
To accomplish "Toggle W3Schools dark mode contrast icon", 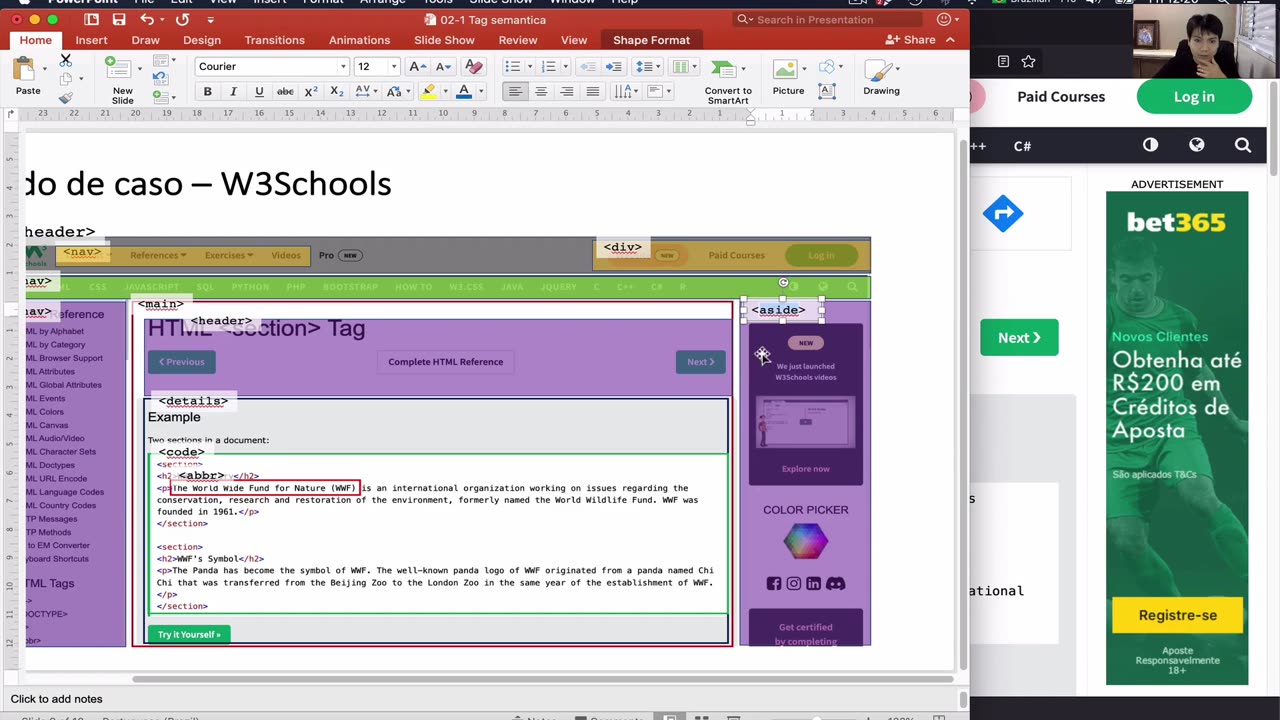I will point(1151,145).
